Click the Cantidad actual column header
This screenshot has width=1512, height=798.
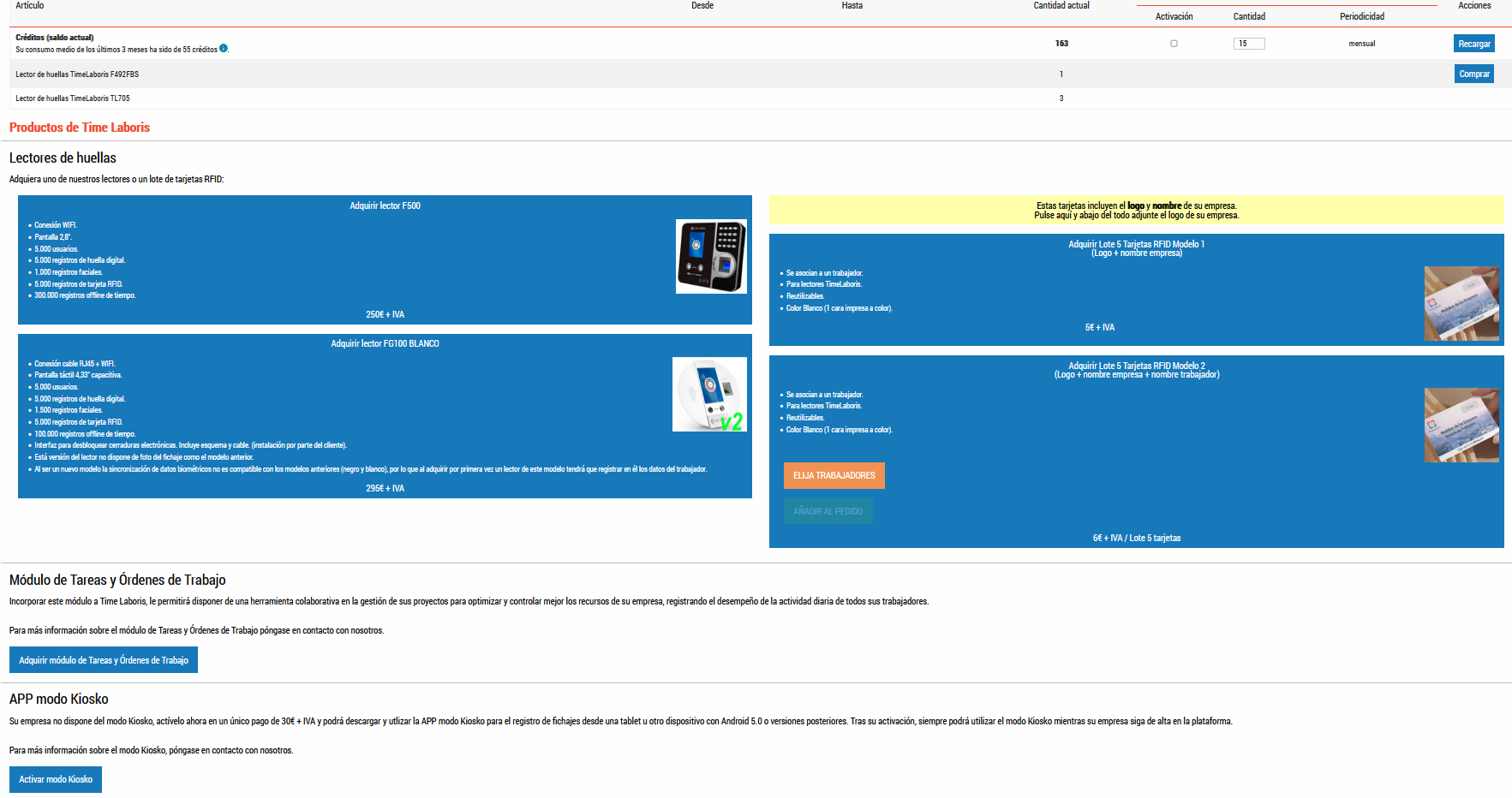click(1061, 5)
